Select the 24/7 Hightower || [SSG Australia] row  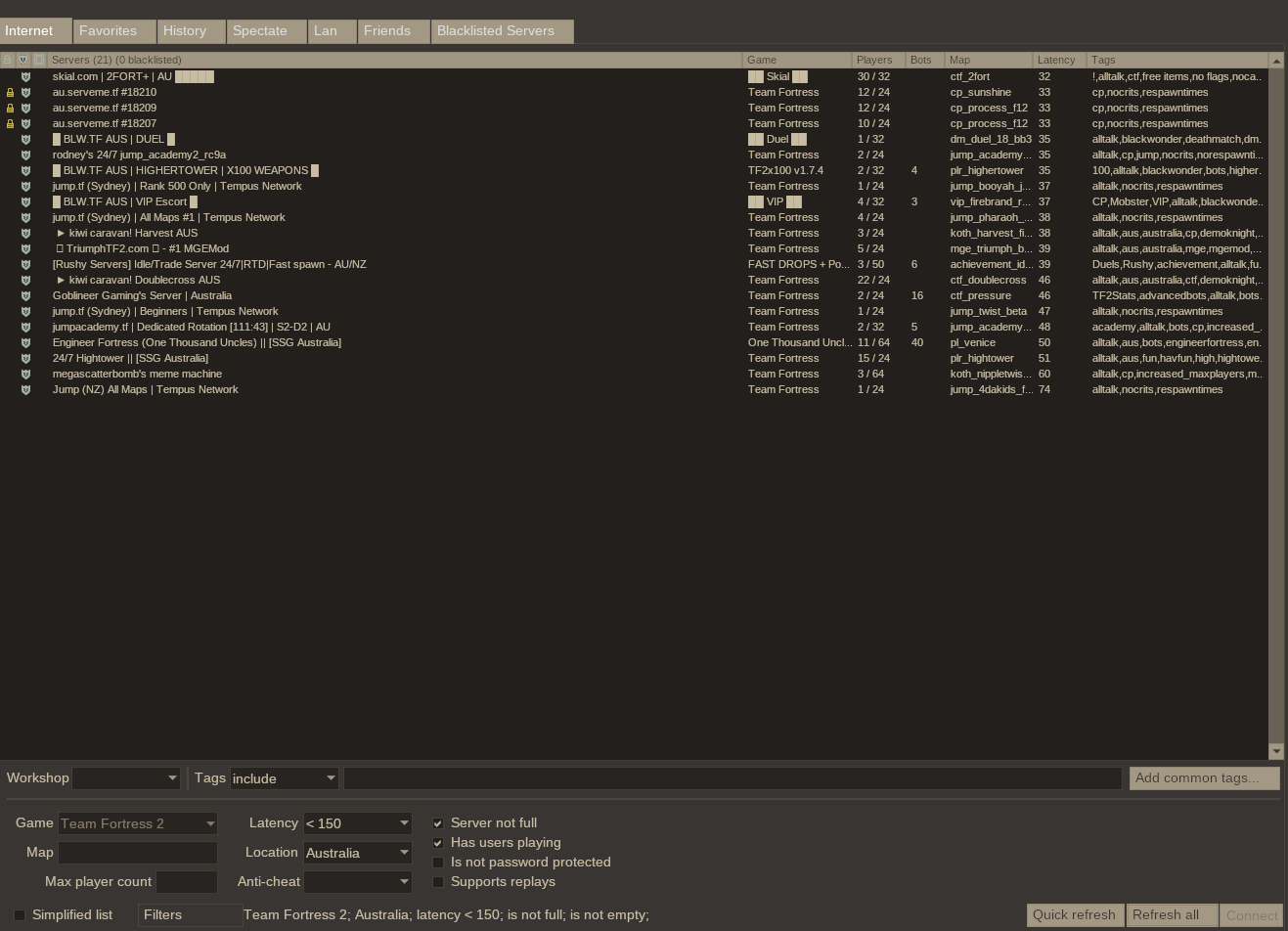point(634,358)
